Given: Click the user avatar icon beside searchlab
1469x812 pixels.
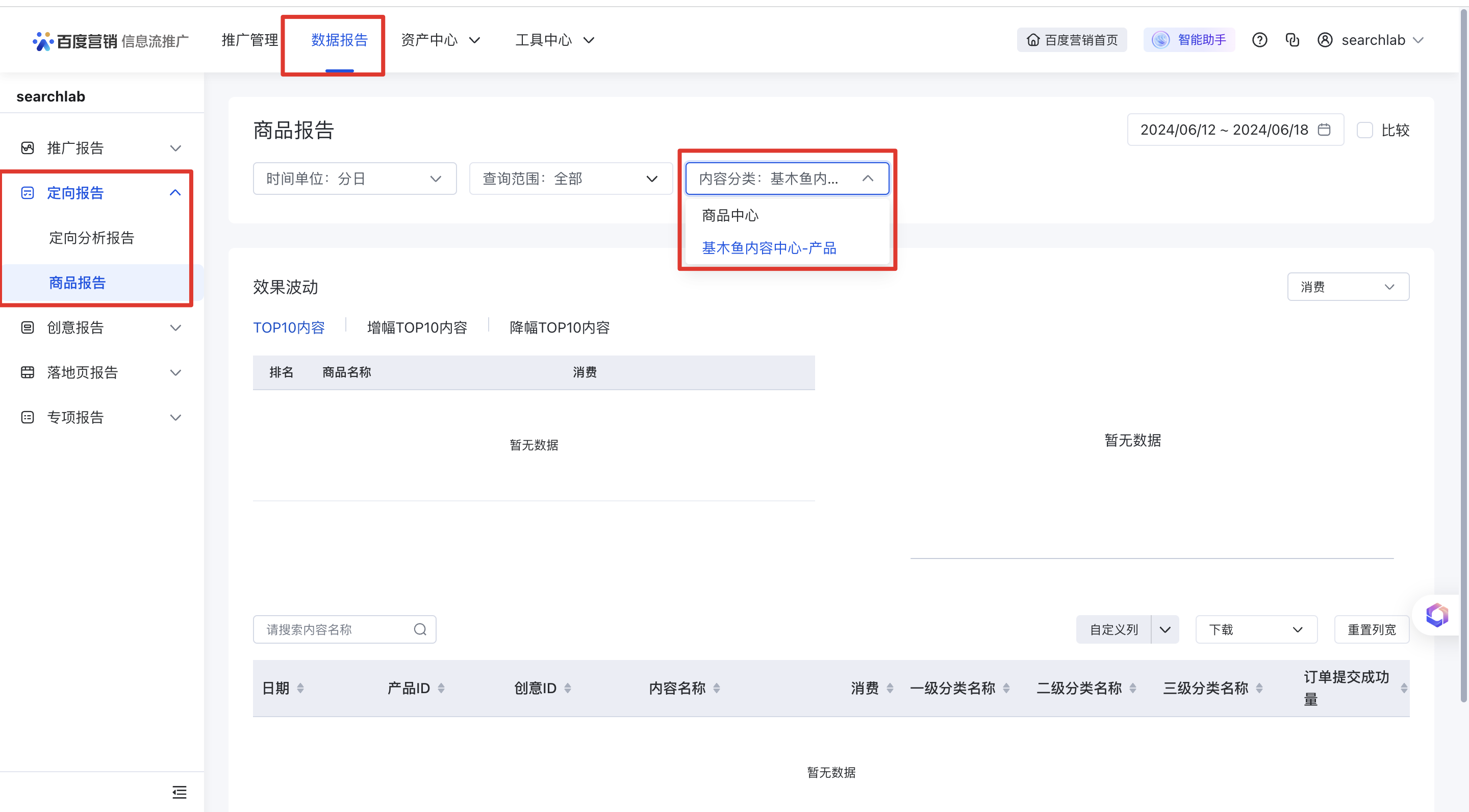Looking at the screenshot, I should (x=1325, y=40).
